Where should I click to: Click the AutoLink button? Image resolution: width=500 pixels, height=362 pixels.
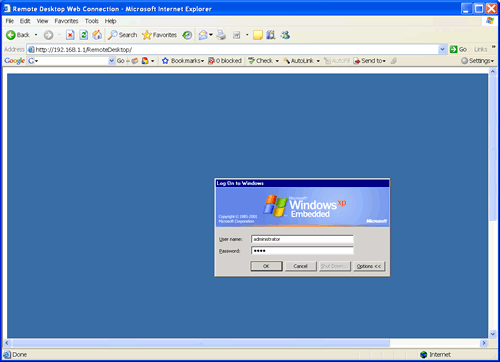(x=298, y=61)
